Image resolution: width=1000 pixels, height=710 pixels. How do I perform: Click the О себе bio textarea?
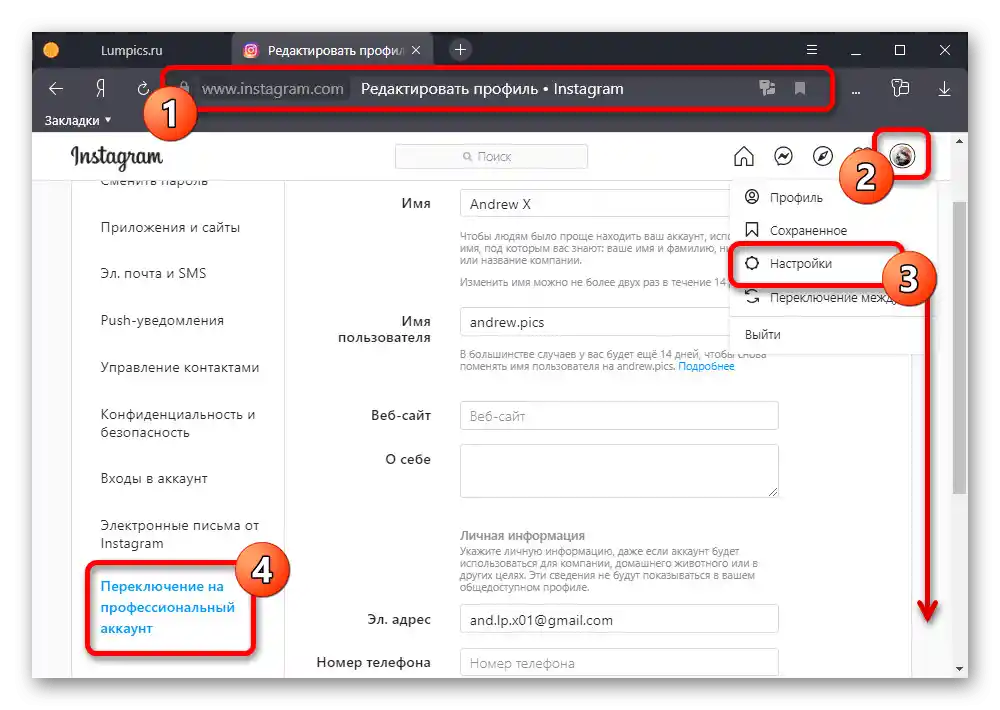point(619,471)
